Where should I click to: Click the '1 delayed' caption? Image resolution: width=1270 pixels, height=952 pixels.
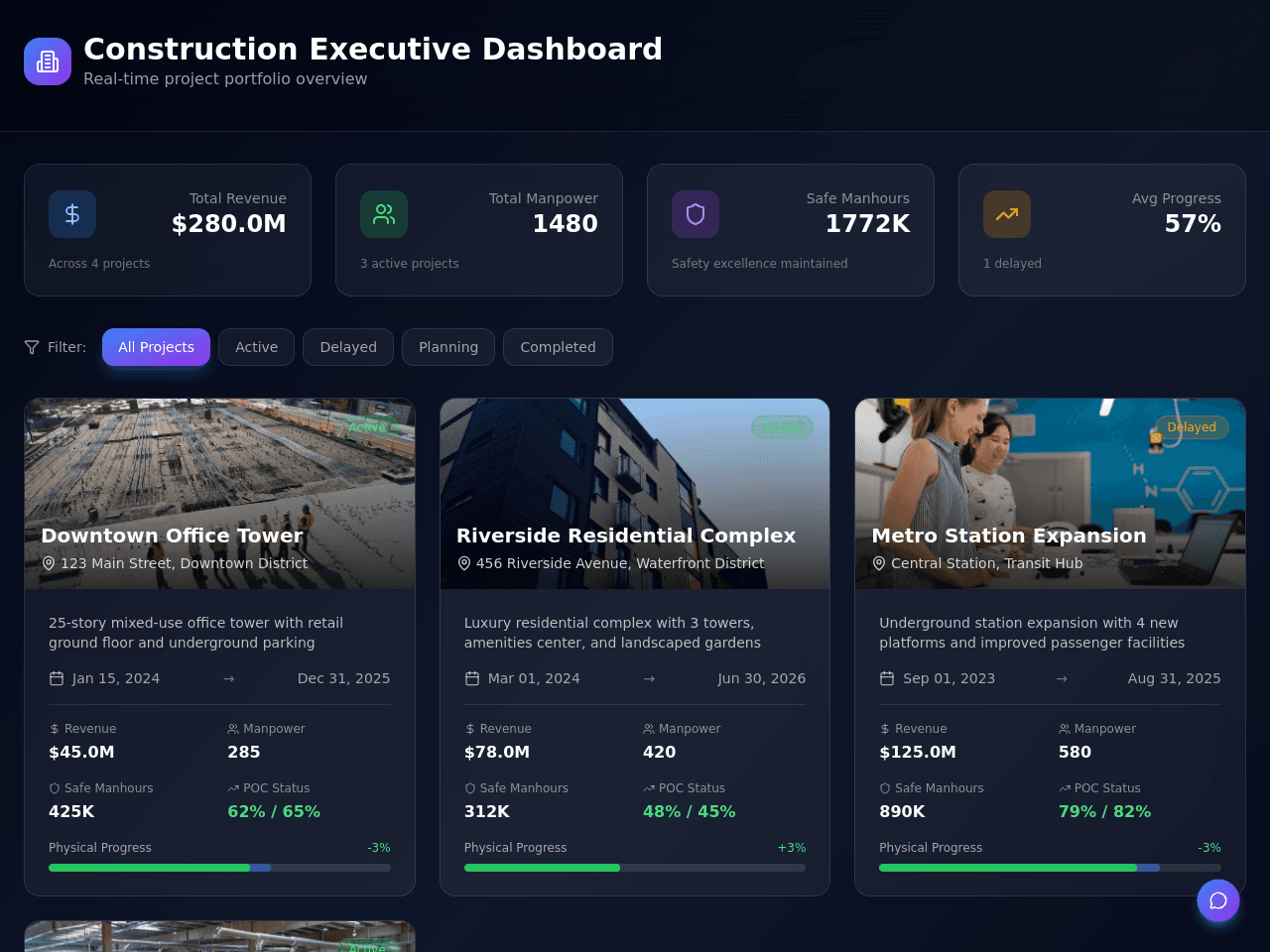click(1012, 264)
